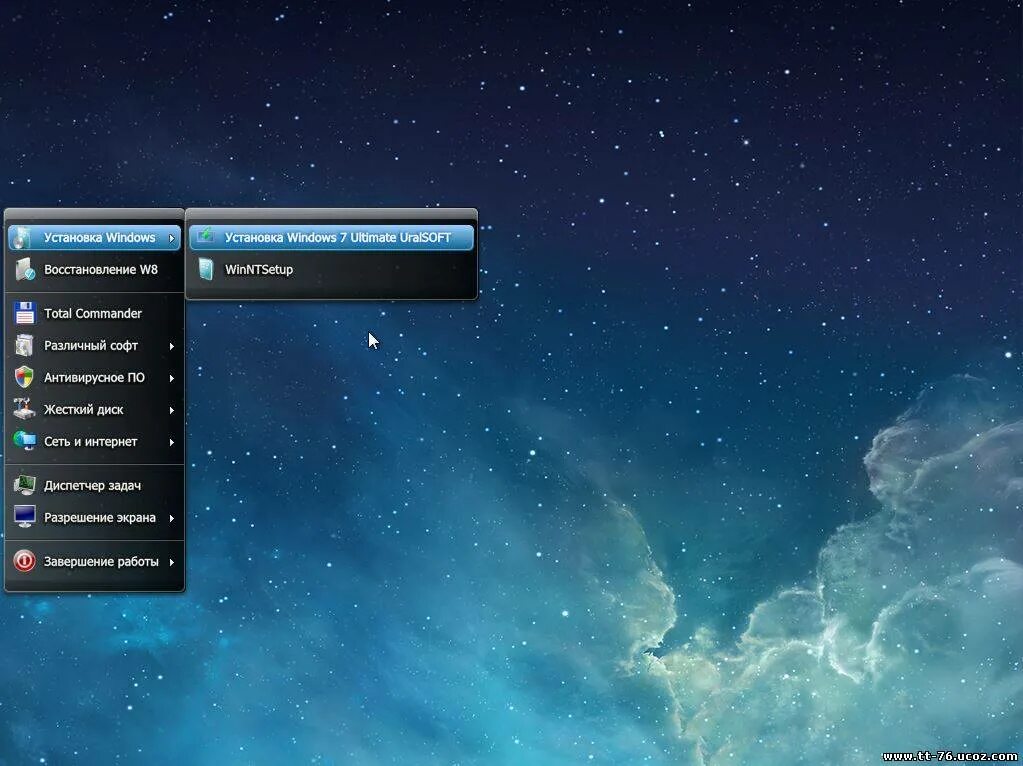Screen dimensions: 1023x766
Task: Click the WinNTSetup icon
Action: point(206,269)
